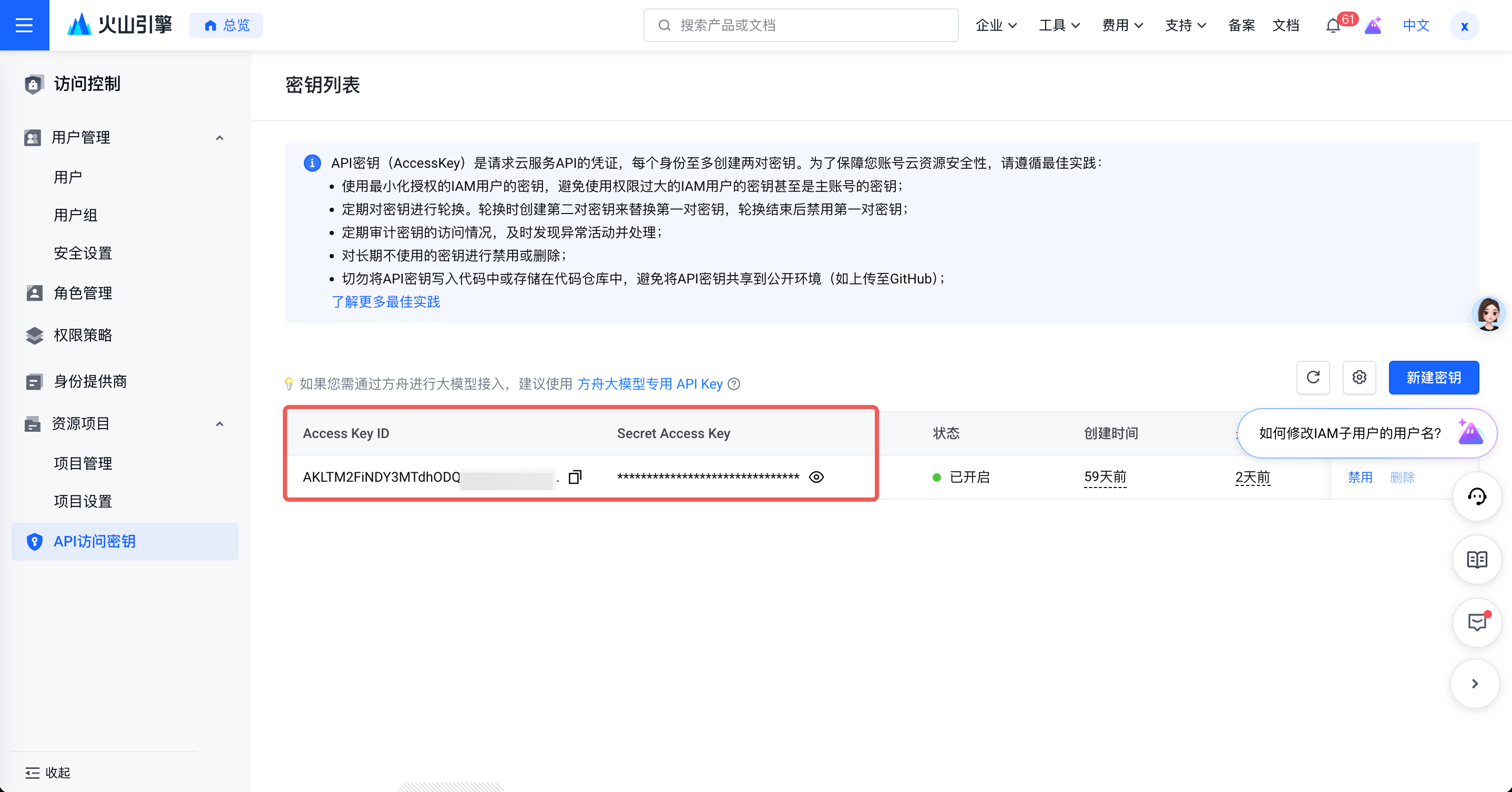Screen dimensions: 1512x792
Task: Open 用户 in sidebar
Action: [67, 177]
